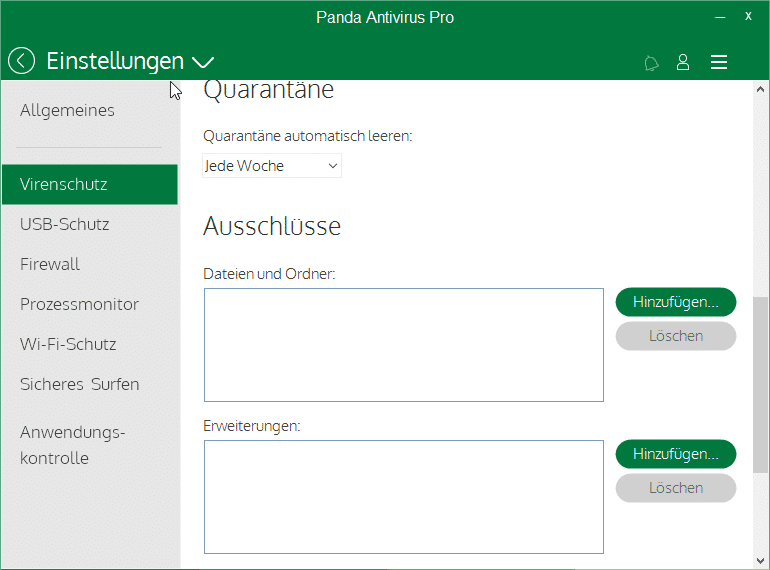Click Hinzufügen for Dateien und Ordner
This screenshot has width=770, height=570.
(x=675, y=301)
